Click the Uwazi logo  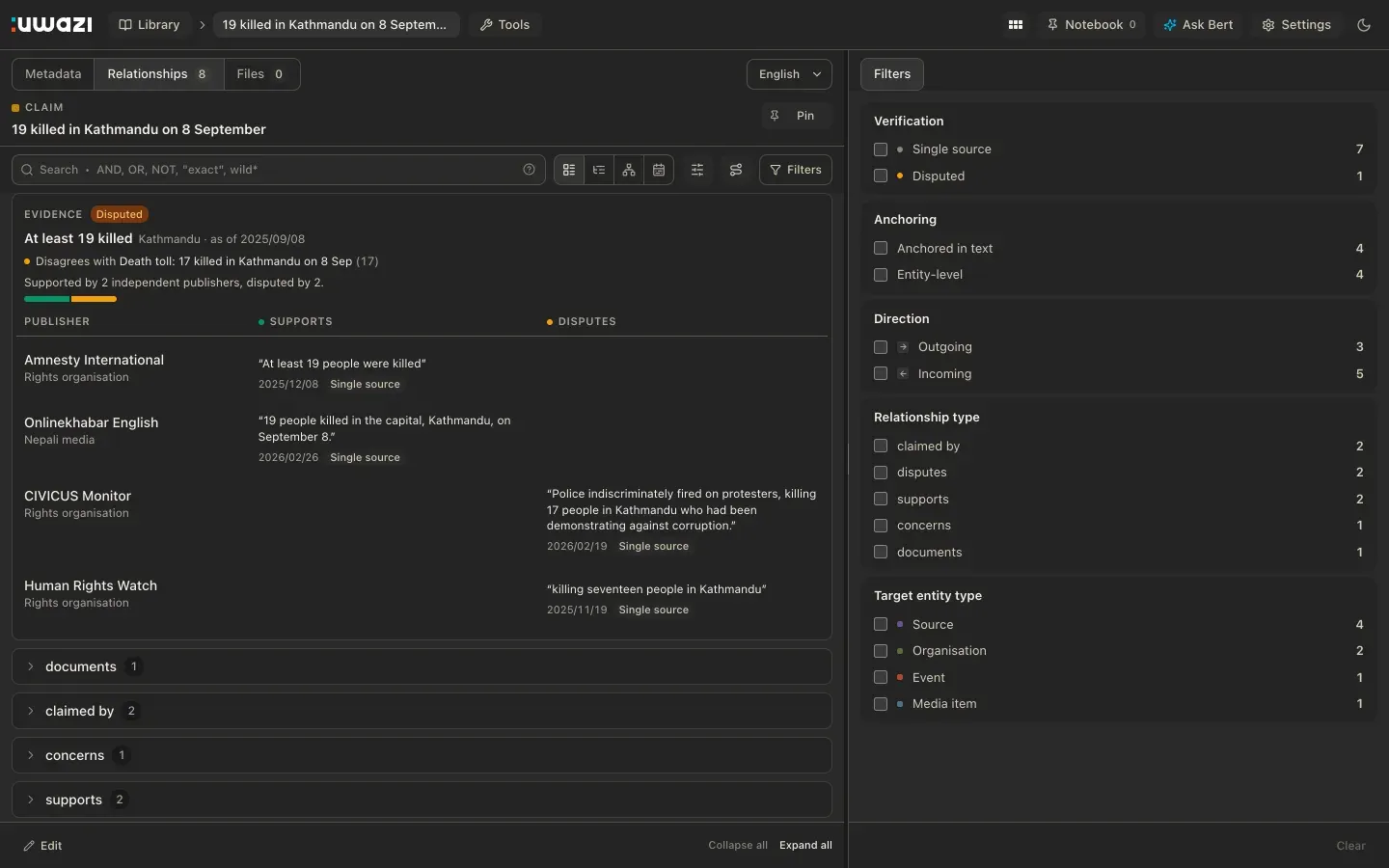(x=51, y=24)
